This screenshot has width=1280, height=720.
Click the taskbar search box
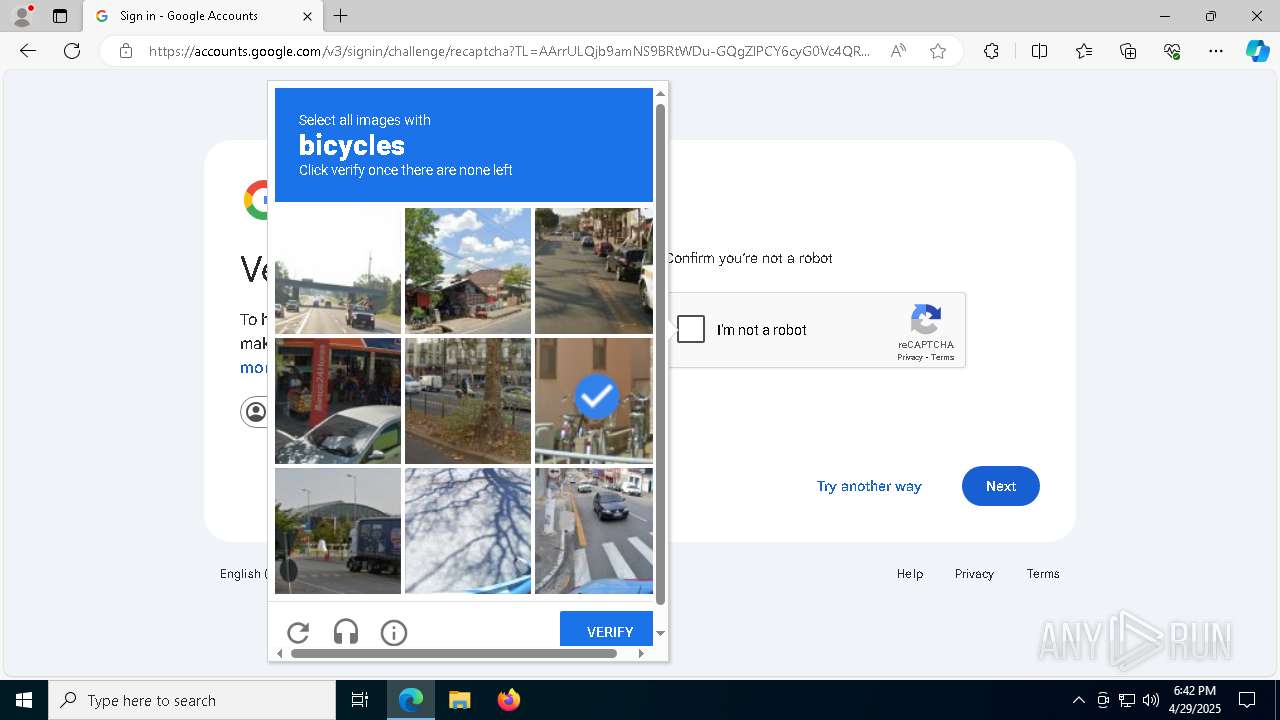(192, 700)
